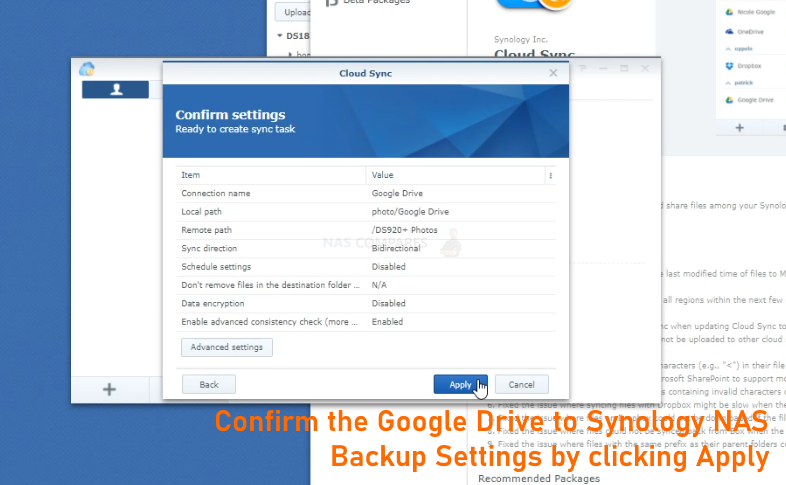The height and width of the screenshot is (485, 786).
Task: Select Dropbox connection in right panel
Action: coord(743,66)
